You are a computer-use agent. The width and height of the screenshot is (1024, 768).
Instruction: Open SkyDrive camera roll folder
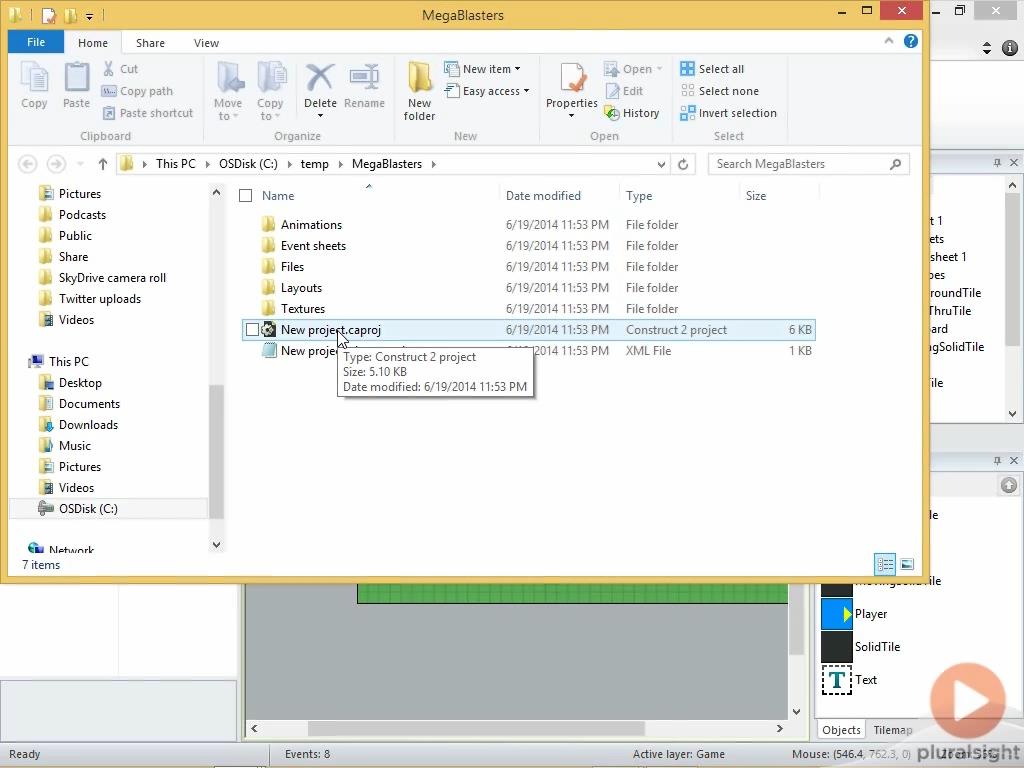pyautogui.click(x=112, y=278)
